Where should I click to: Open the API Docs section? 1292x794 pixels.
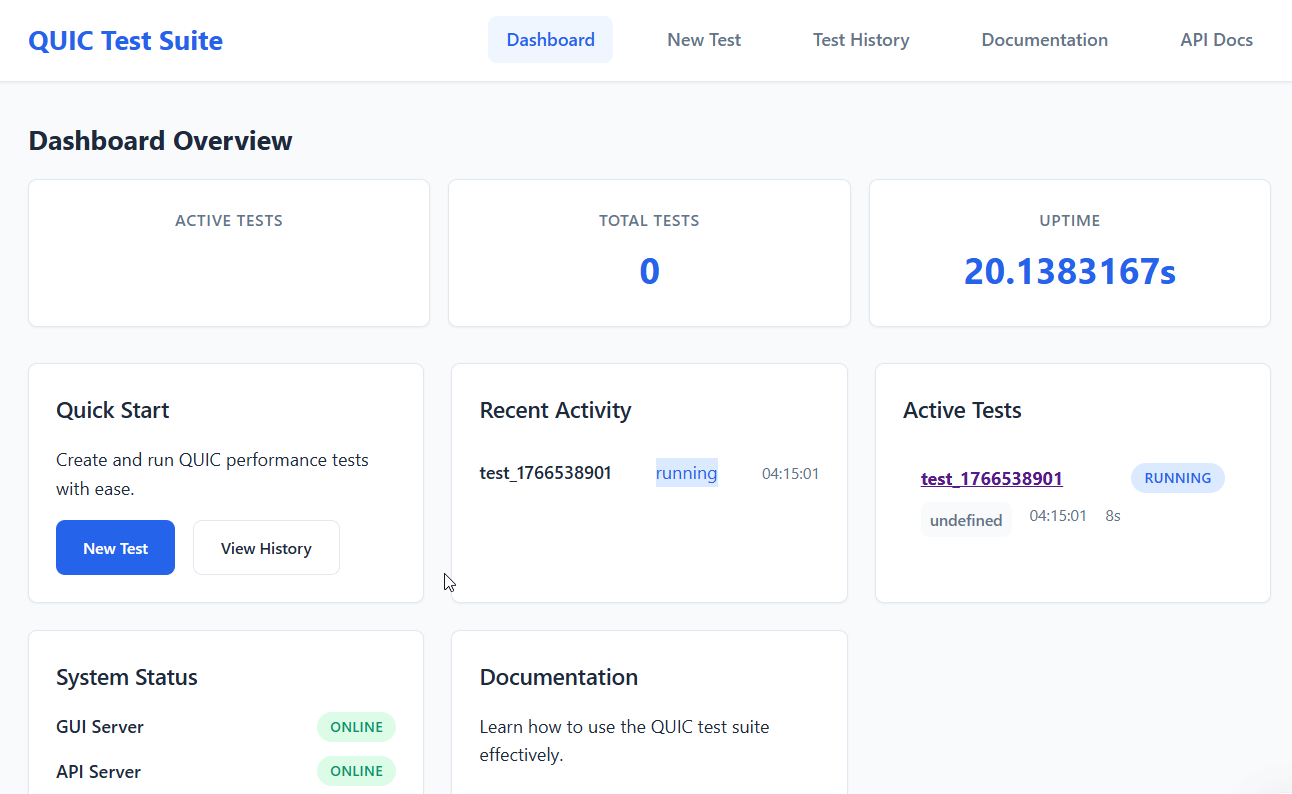click(1216, 39)
